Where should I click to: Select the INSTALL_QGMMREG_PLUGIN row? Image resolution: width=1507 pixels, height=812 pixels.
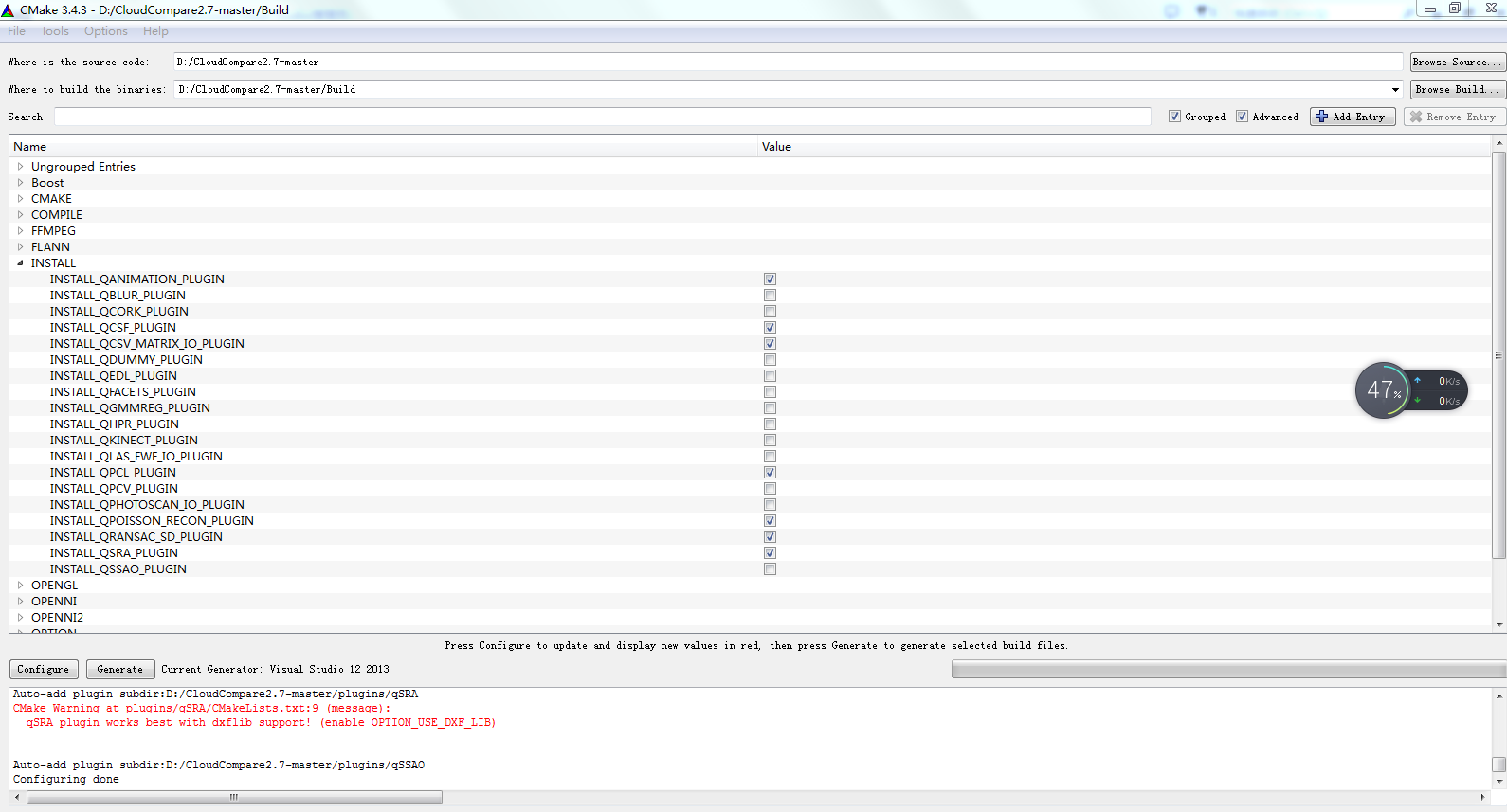coord(751,408)
